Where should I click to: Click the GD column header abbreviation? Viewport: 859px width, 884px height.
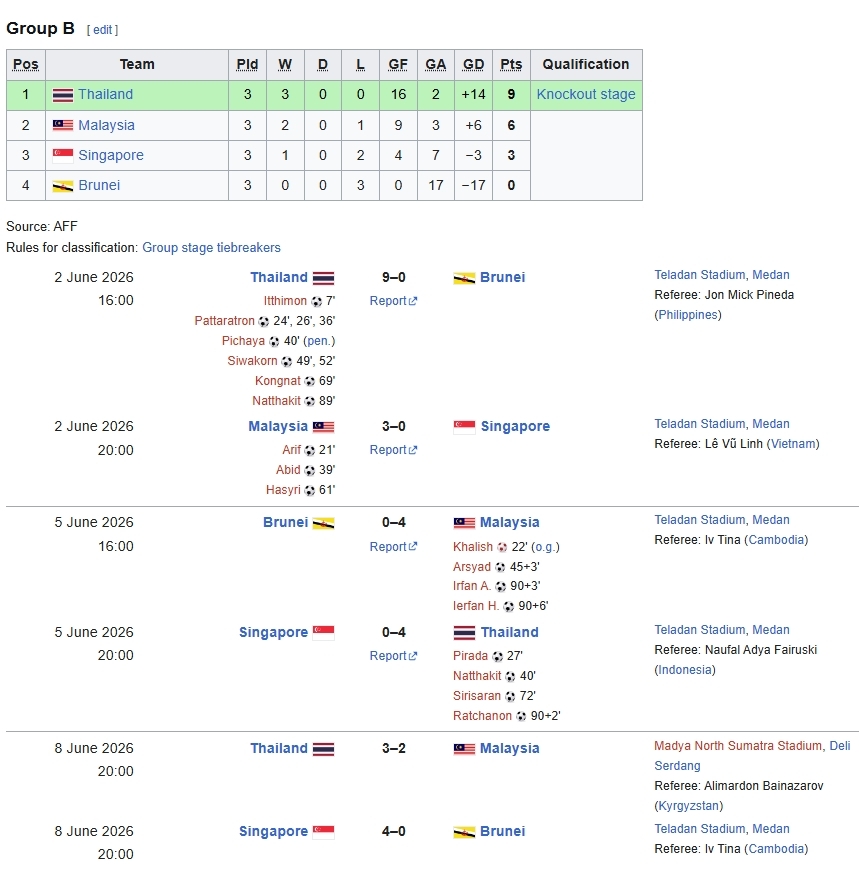(x=473, y=64)
